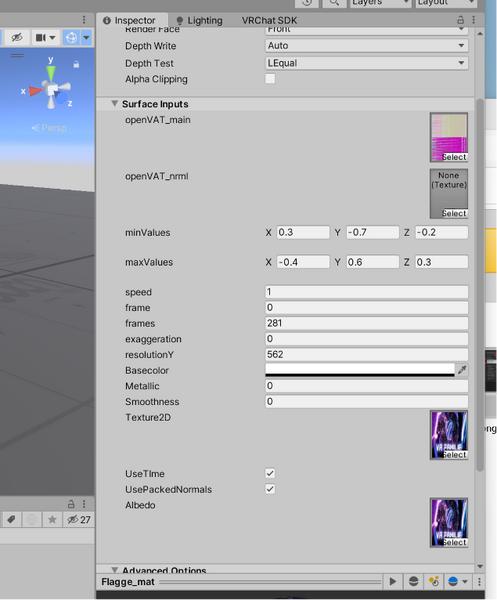Open gizmos dropdown arrow beside gizmo icon
This screenshot has height=600, width=497.
coord(86,38)
